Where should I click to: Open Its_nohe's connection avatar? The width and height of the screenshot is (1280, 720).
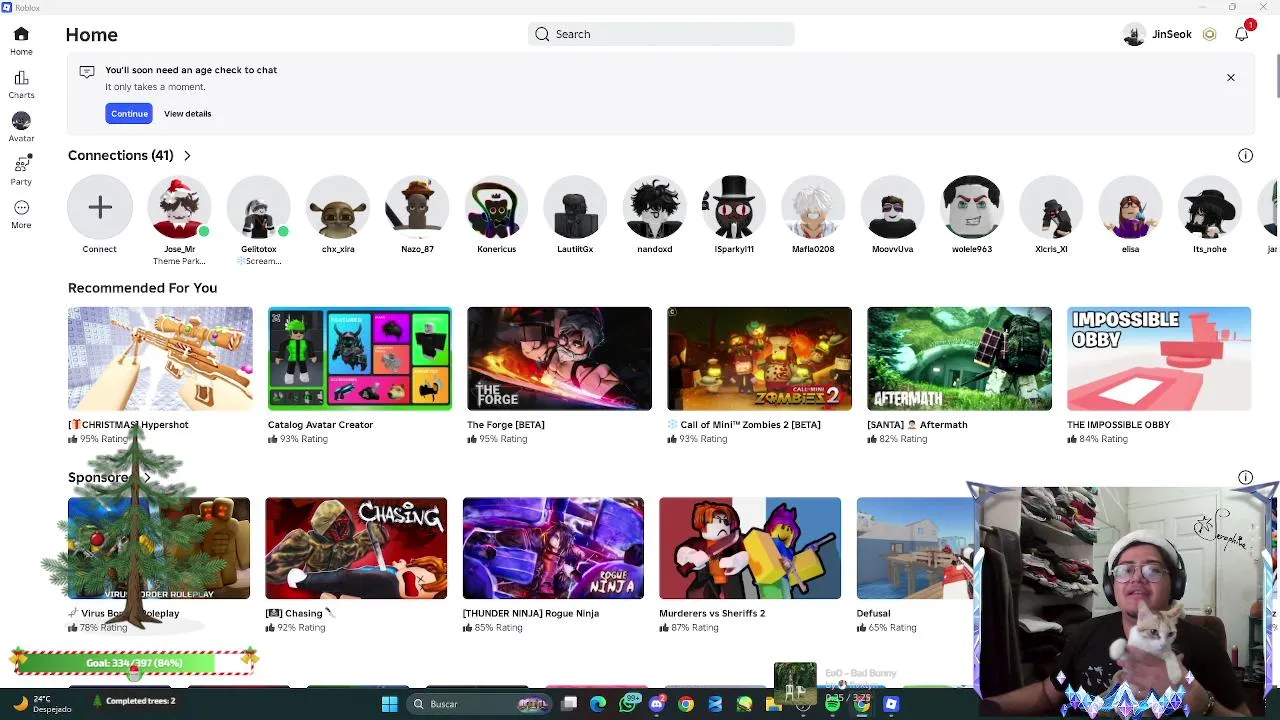point(1209,207)
